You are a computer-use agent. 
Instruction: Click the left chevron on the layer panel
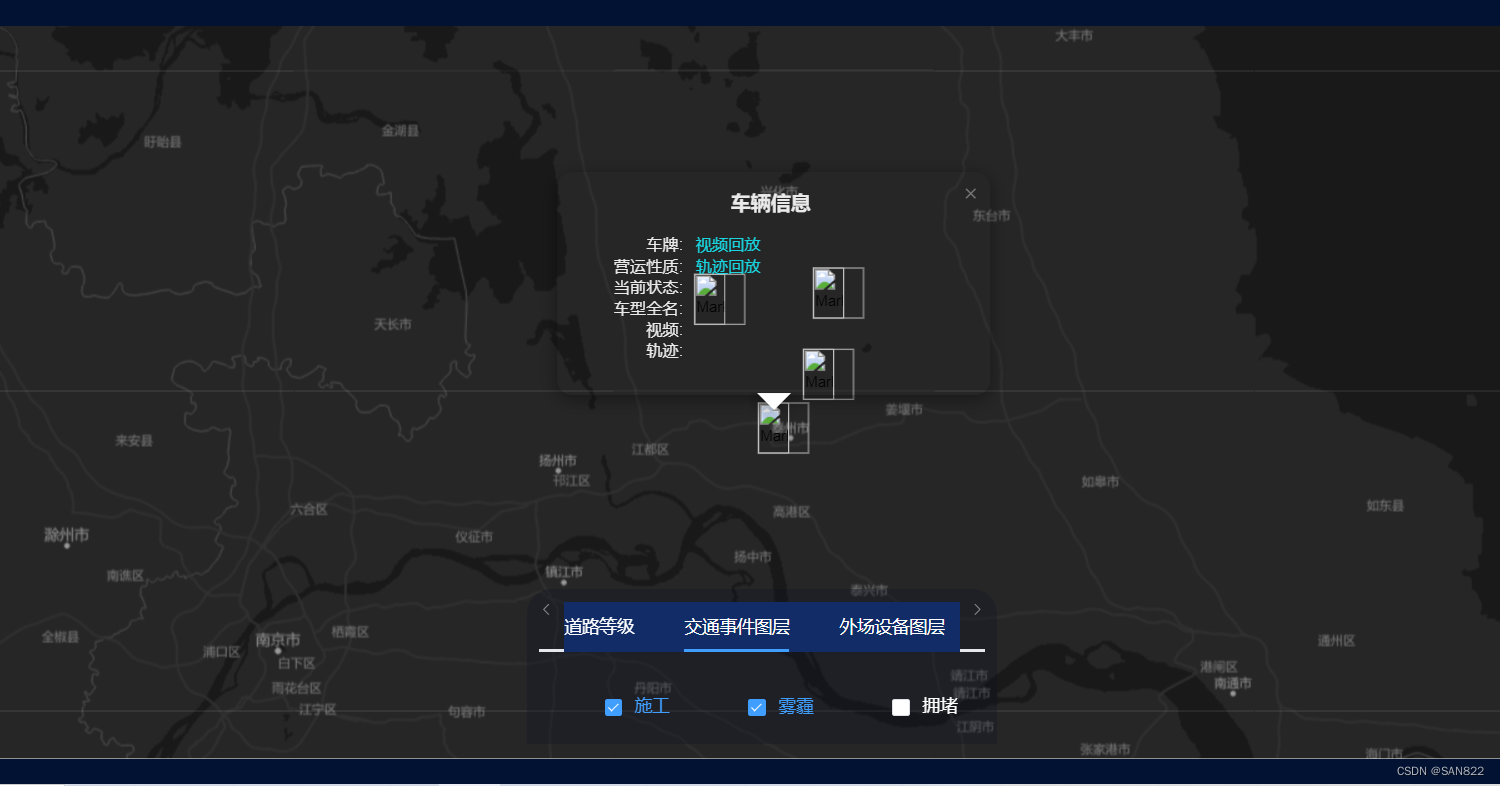coord(546,609)
